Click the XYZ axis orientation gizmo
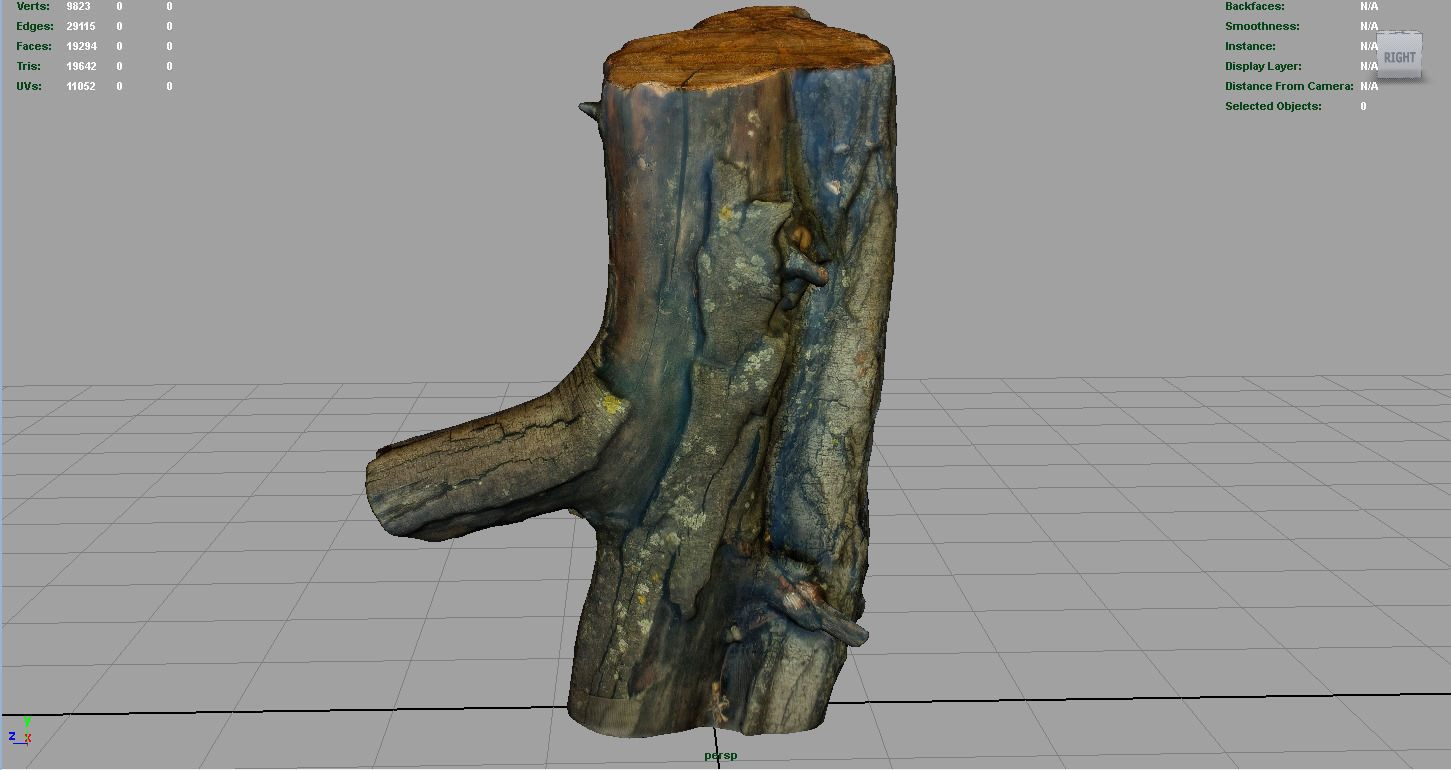1451x770 pixels. click(x=21, y=732)
